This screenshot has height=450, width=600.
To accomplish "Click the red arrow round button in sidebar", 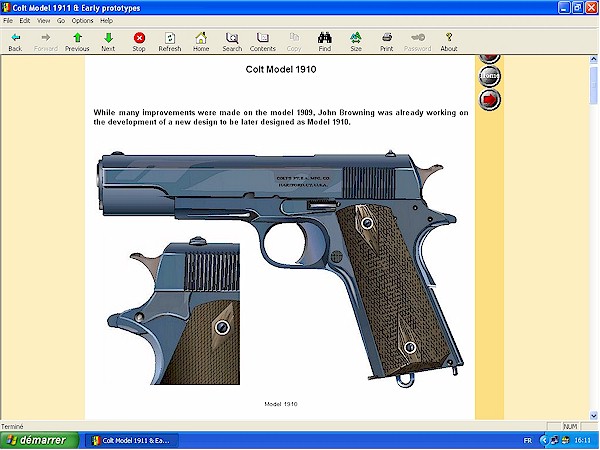I will coord(489,99).
